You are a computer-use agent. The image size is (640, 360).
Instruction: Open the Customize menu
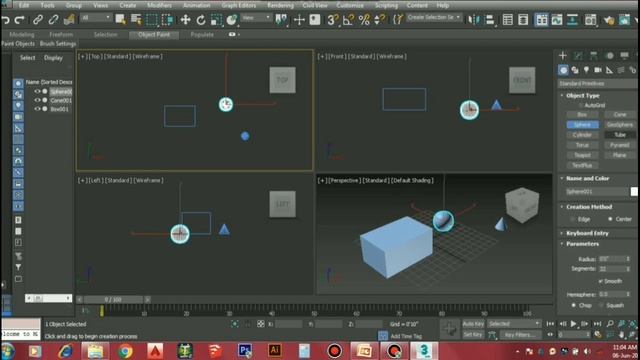(350, 5)
